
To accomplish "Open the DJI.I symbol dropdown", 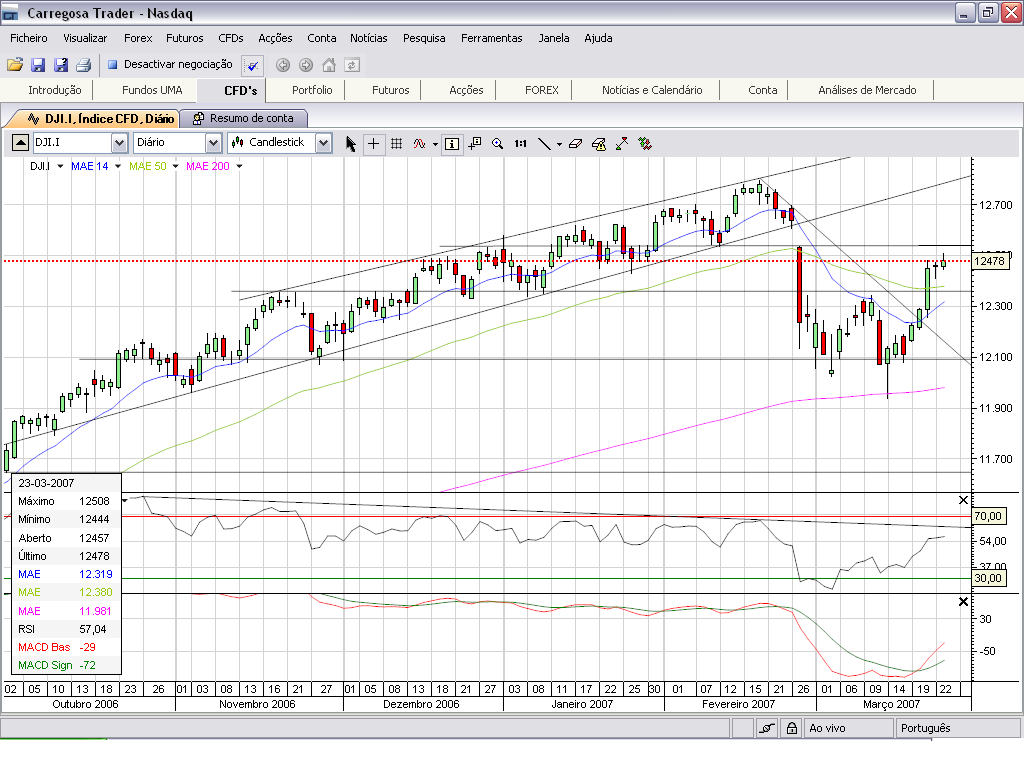I will coord(119,142).
